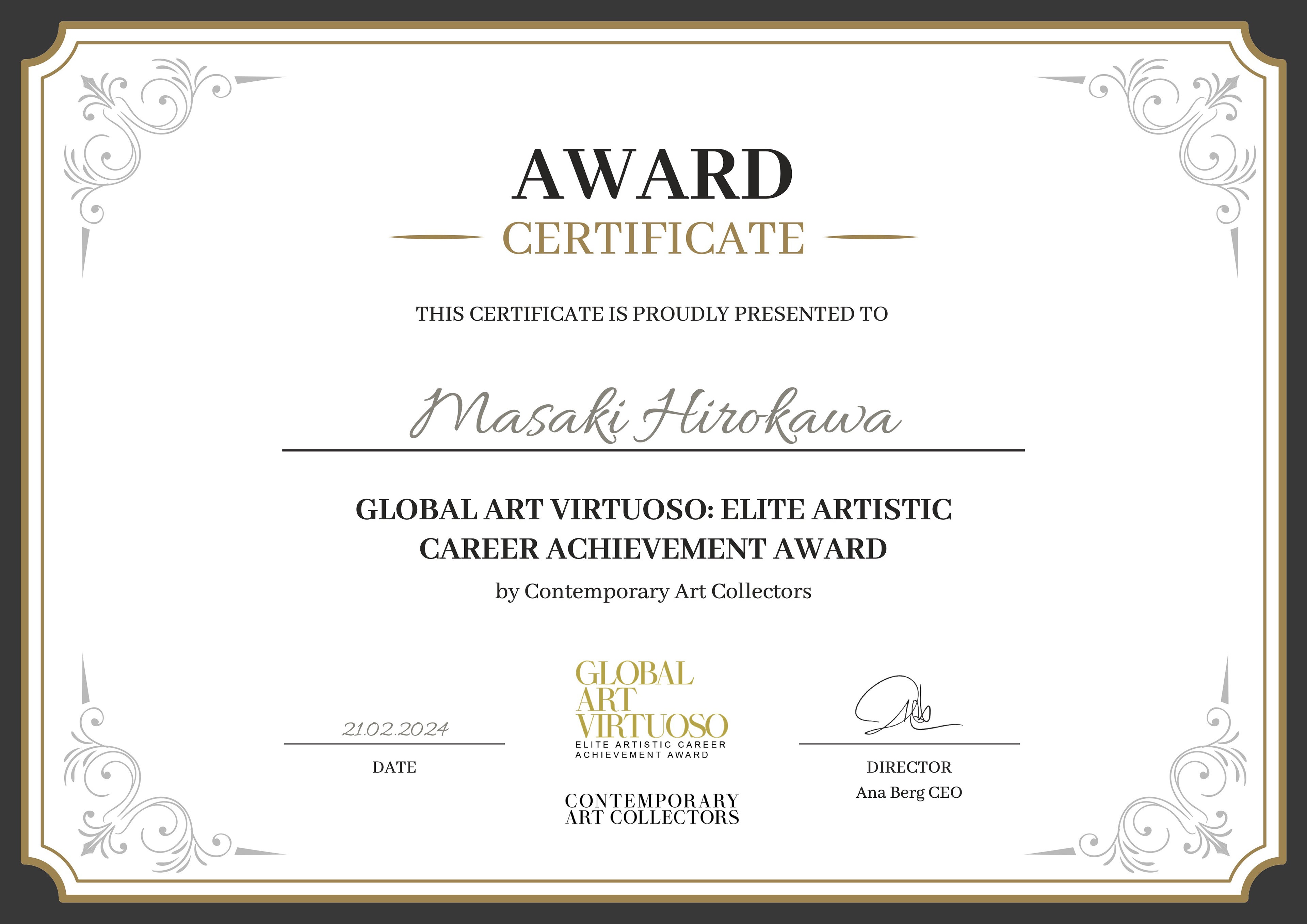Image resolution: width=1307 pixels, height=924 pixels.
Task: Click the 'Ana Berg CEO' name
Action: (908, 793)
